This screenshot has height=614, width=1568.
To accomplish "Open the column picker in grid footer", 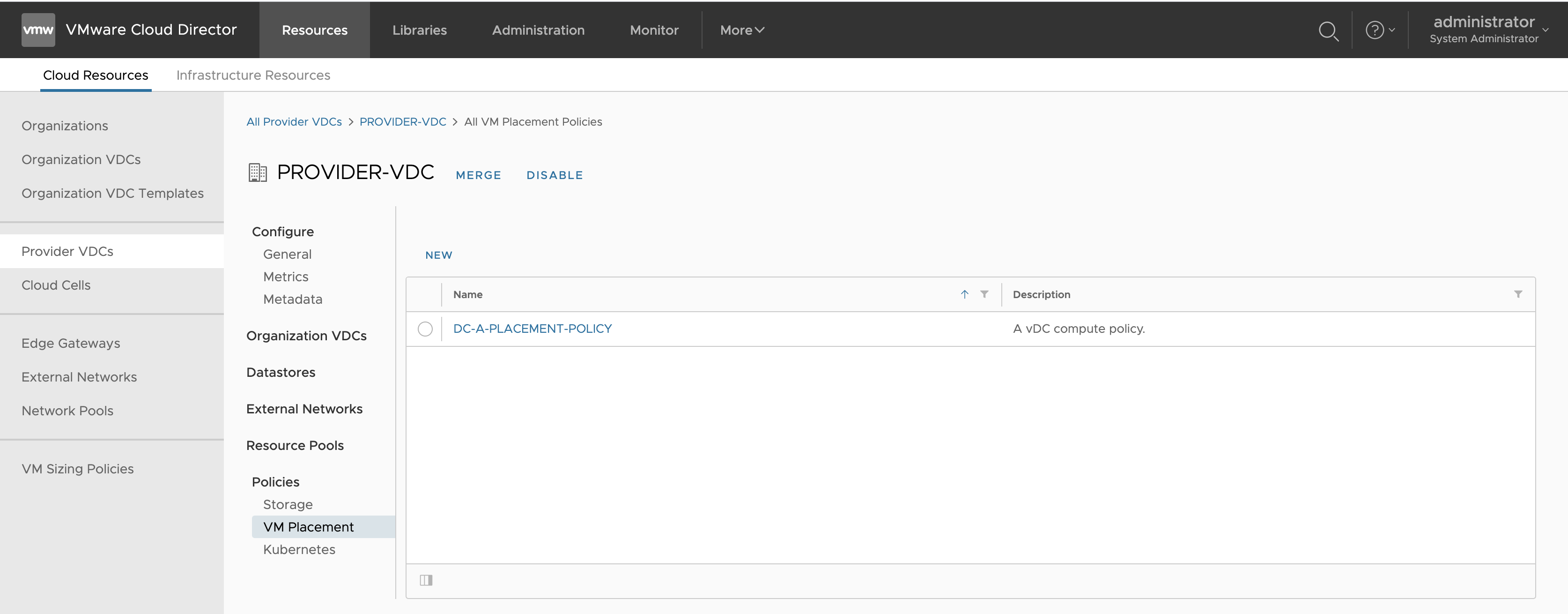I will tap(426, 580).
